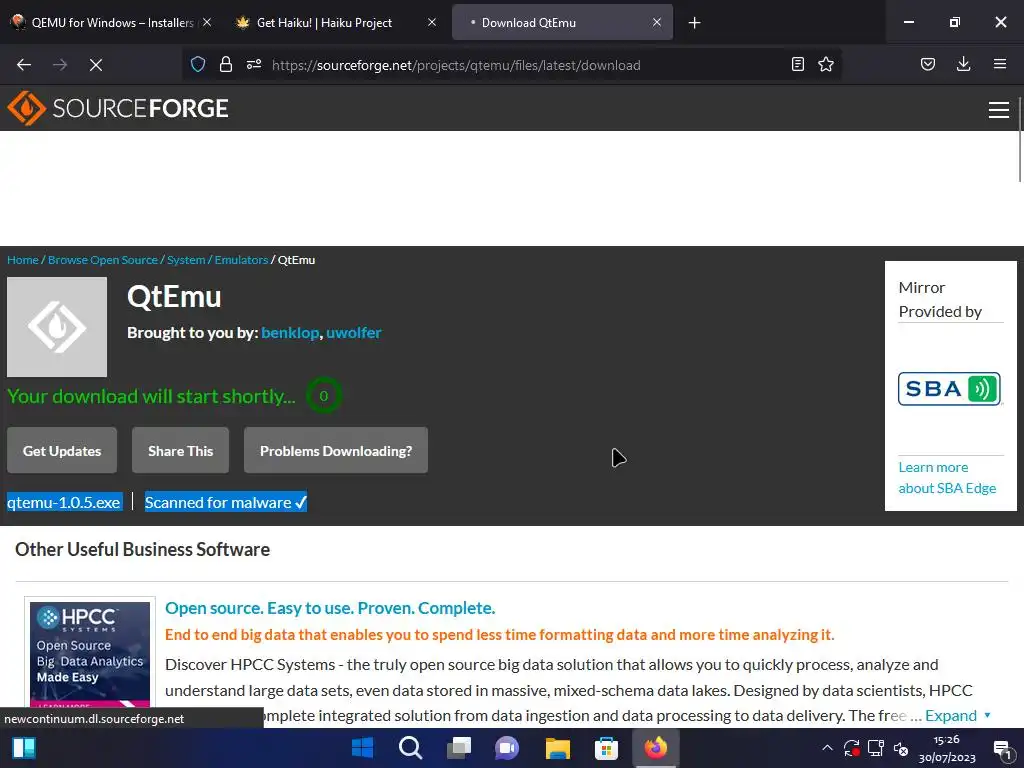The height and width of the screenshot is (768, 1024).
Task: Open the clock and date 15:26
Action: 947,748
